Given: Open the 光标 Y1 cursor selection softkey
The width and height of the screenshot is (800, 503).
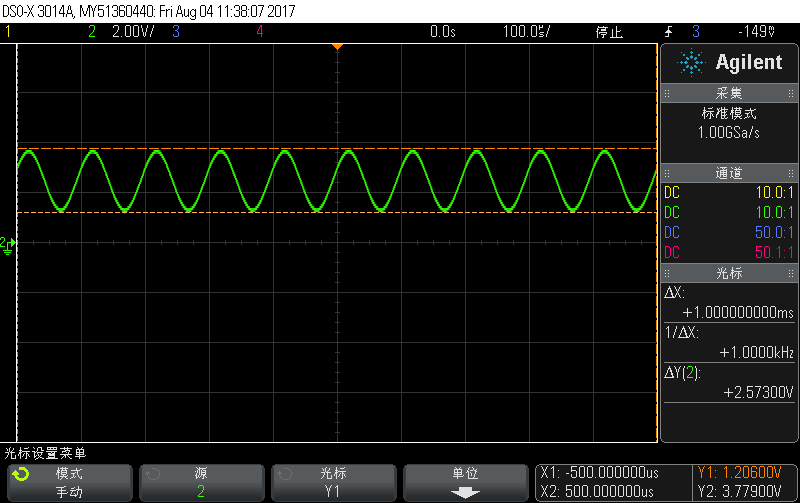Looking at the screenshot, I should (334, 483).
